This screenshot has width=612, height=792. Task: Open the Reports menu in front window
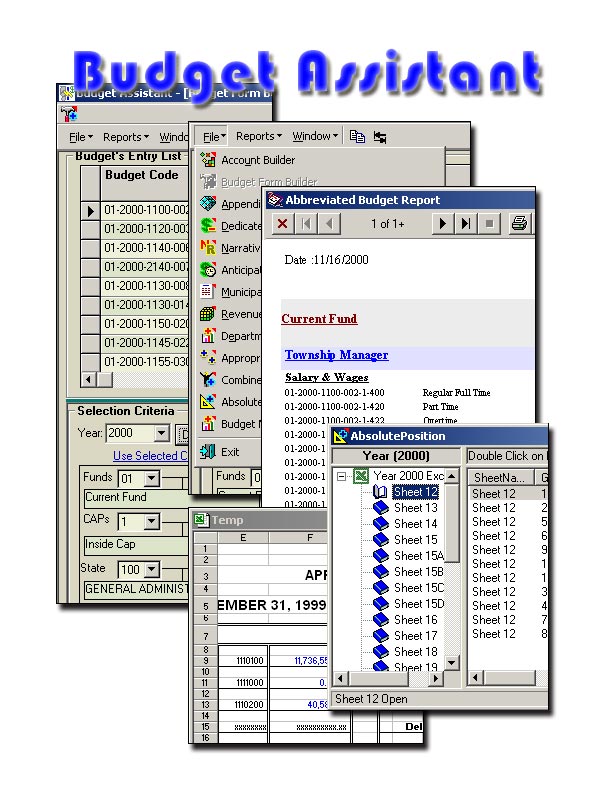pos(259,136)
